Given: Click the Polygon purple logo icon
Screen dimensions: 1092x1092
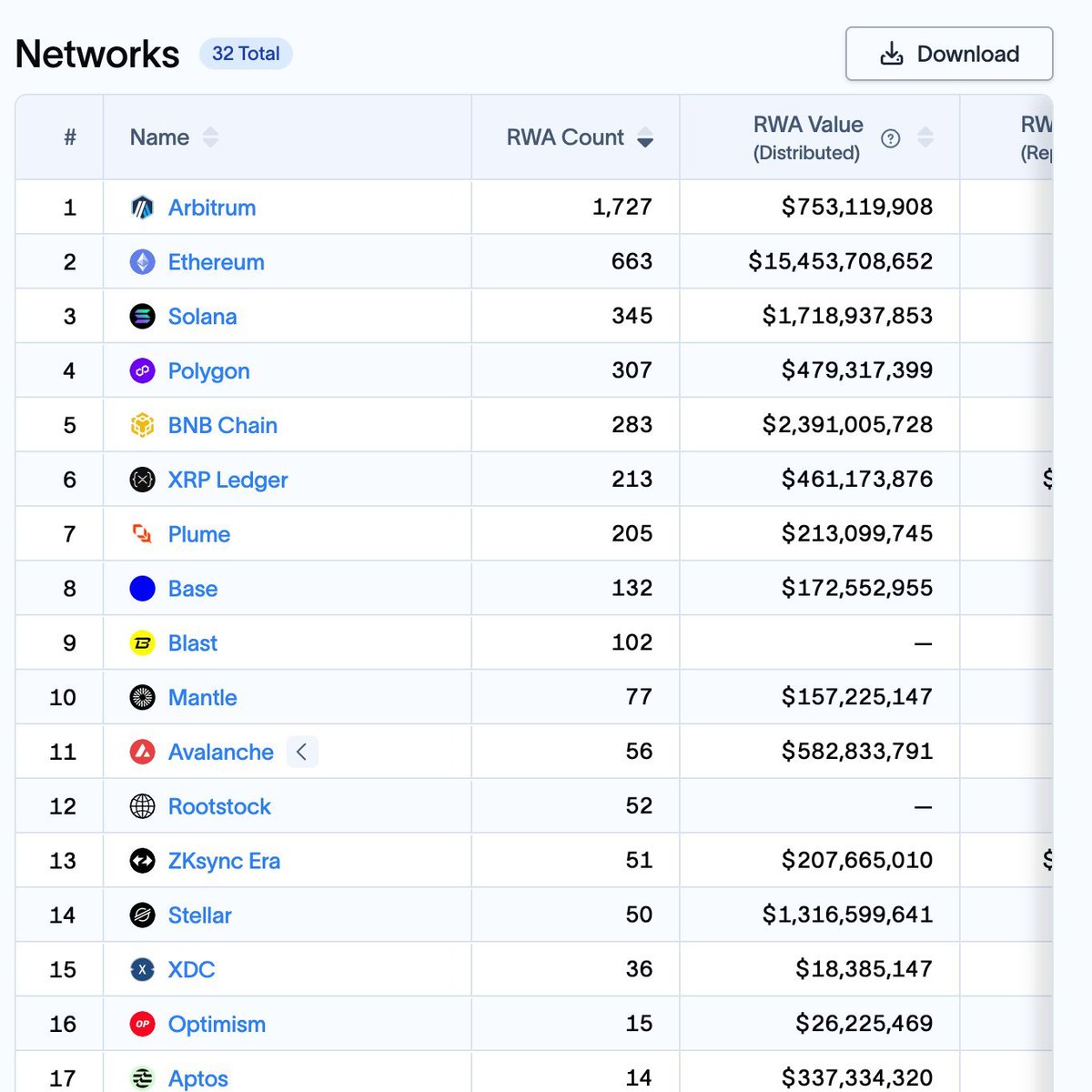Looking at the screenshot, I should click(142, 370).
